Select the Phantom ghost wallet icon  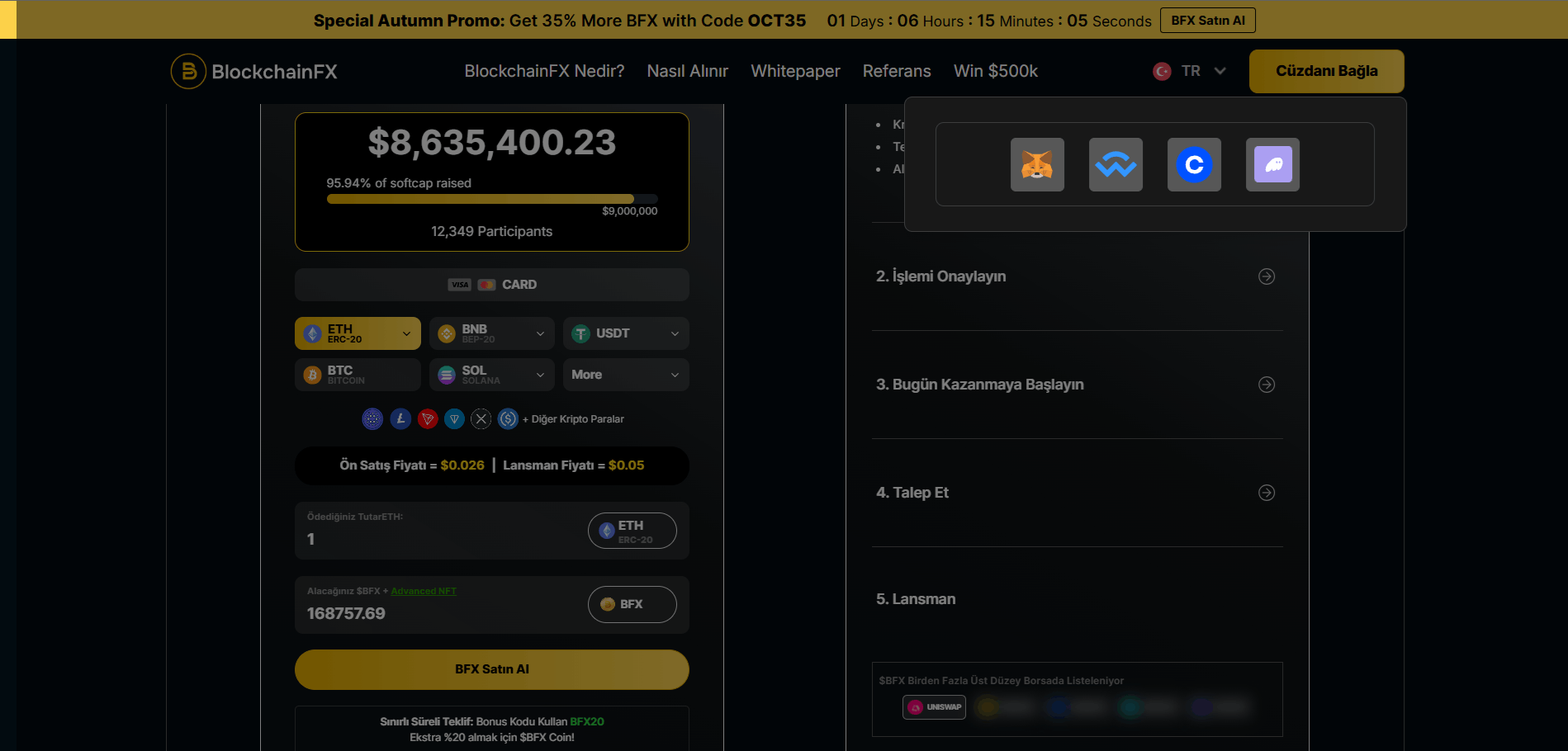pos(1272,165)
